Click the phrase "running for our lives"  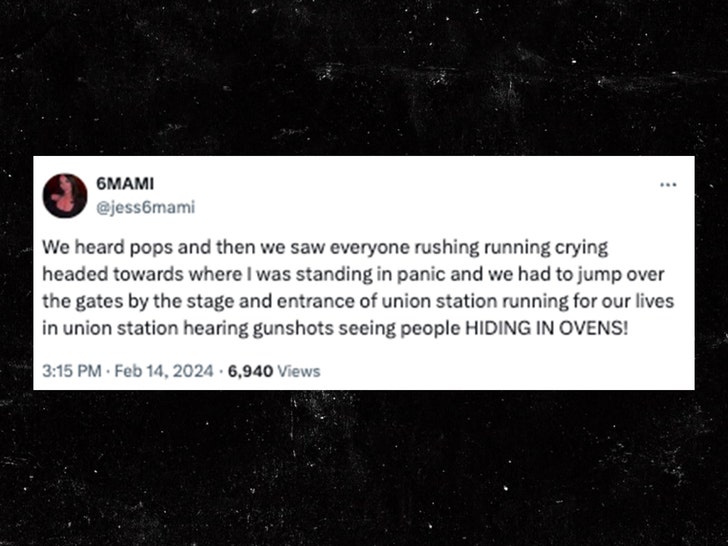pos(574,300)
